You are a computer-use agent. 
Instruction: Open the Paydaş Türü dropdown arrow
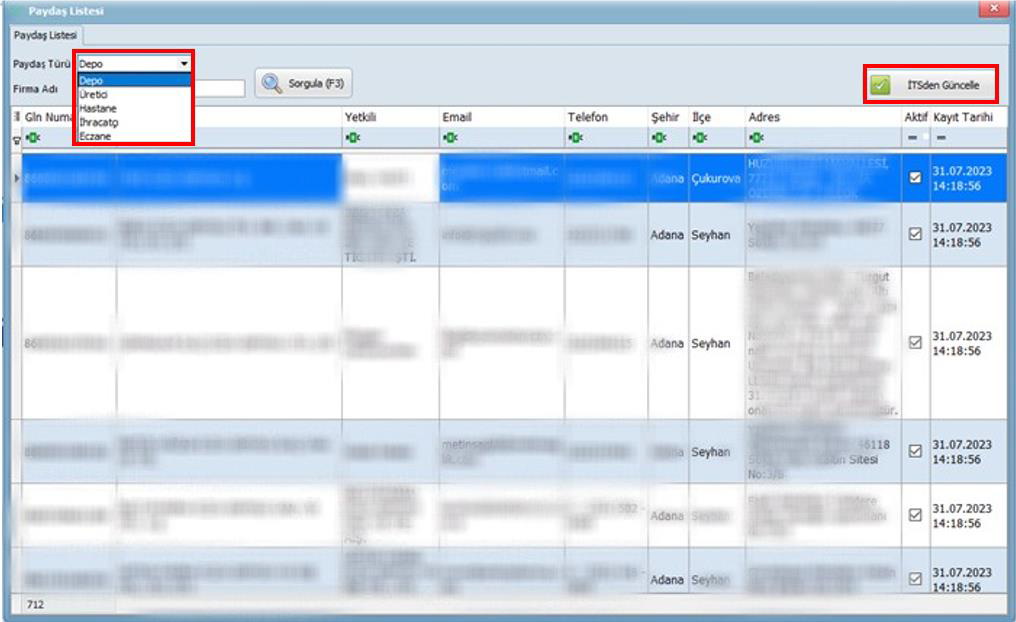pyautogui.click(x=184, y=63)
